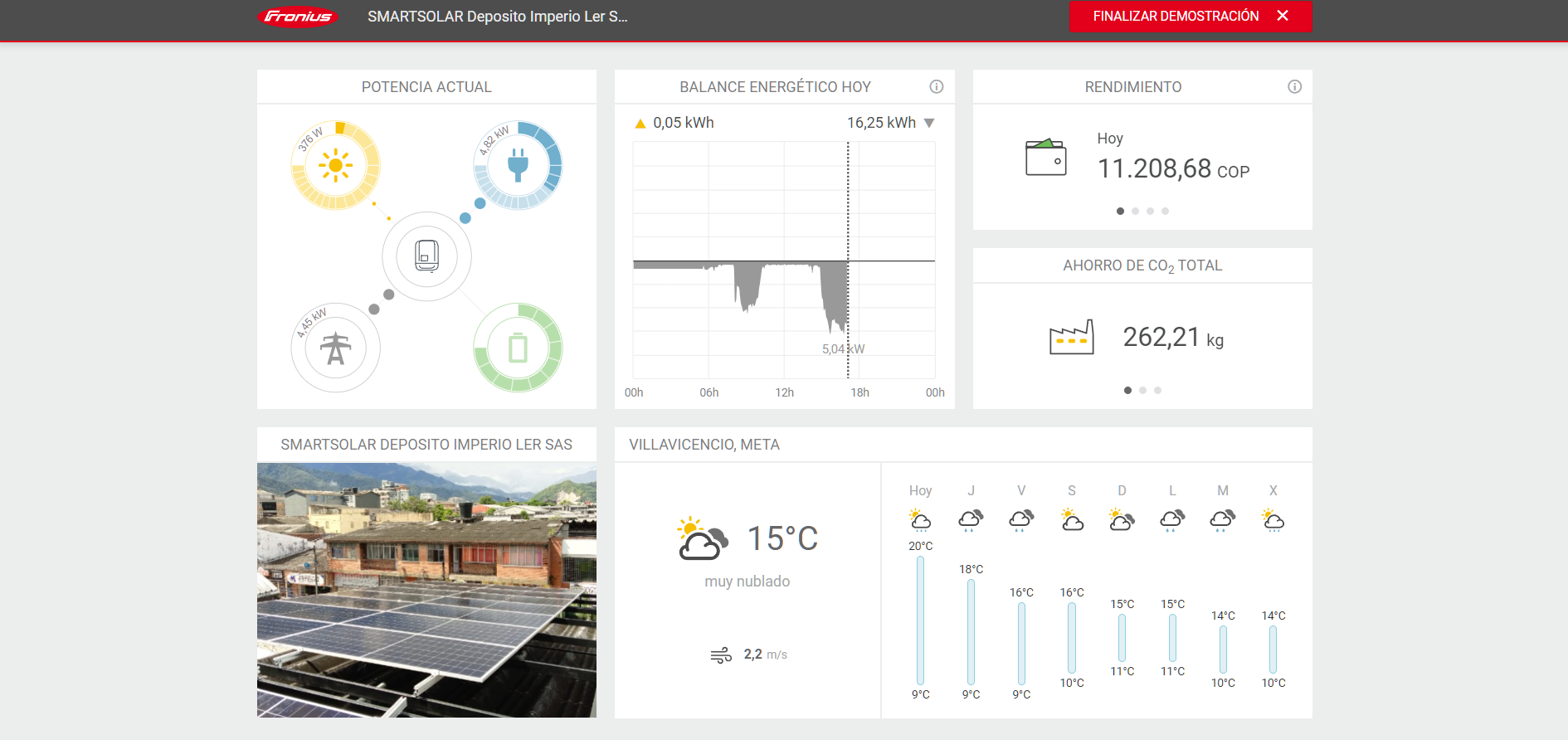1568x740 pixels.
Task: Open the Balance Energético info icon
Action: (937, 87)
